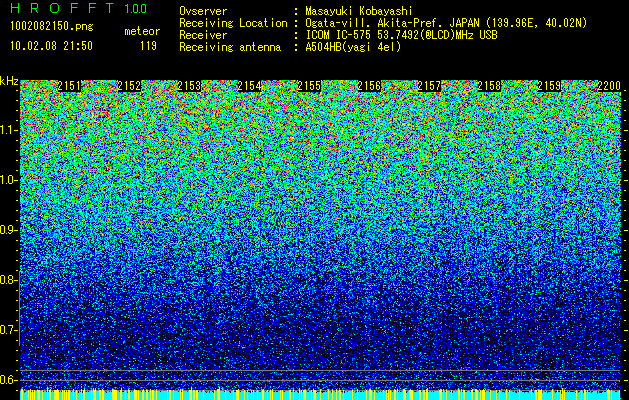Screen dimensions: 629x400
Task: Click the 2155 time marker
Action: point(309,86)
